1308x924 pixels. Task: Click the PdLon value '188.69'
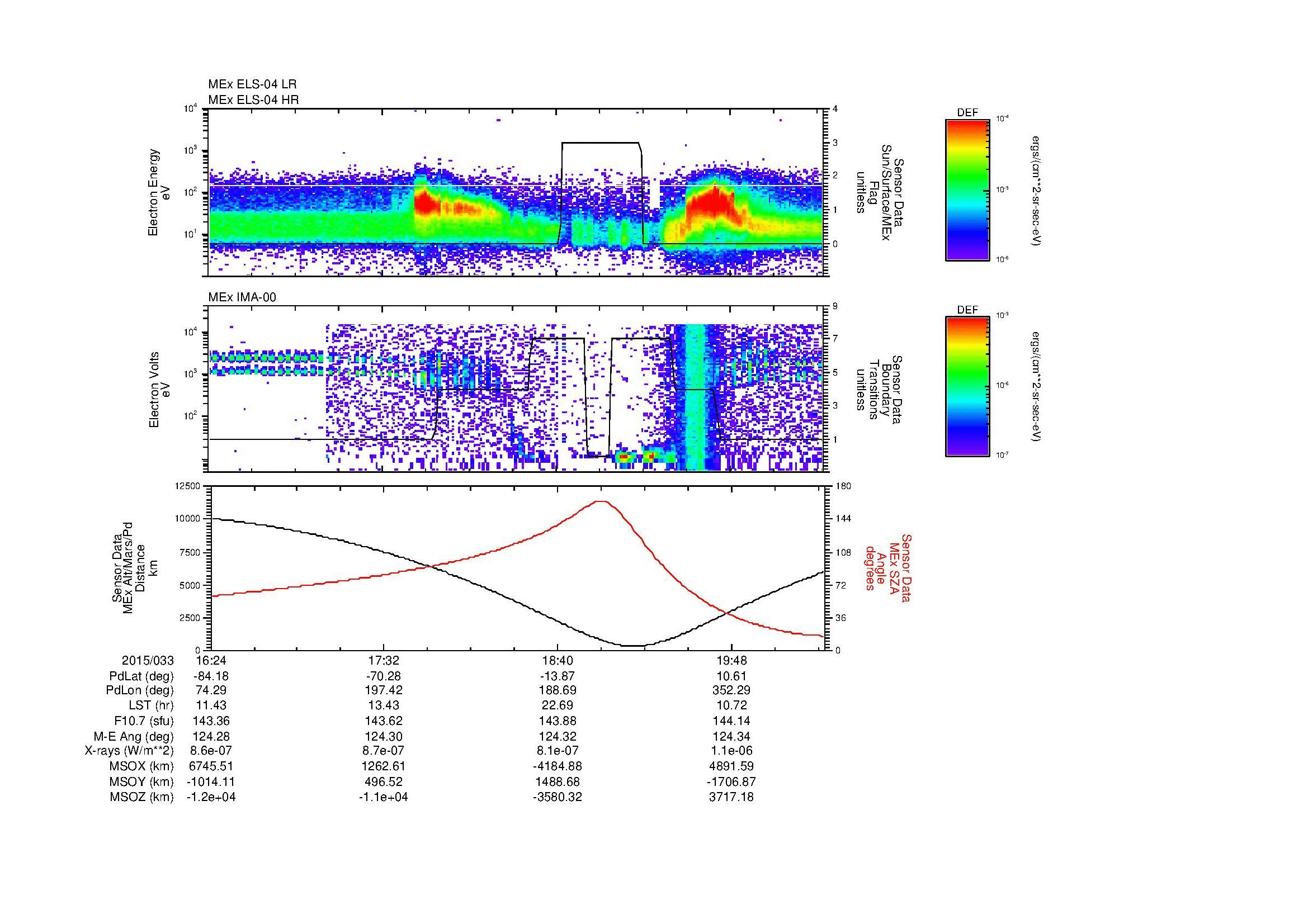pyautogui.click(x=557, y=690)
